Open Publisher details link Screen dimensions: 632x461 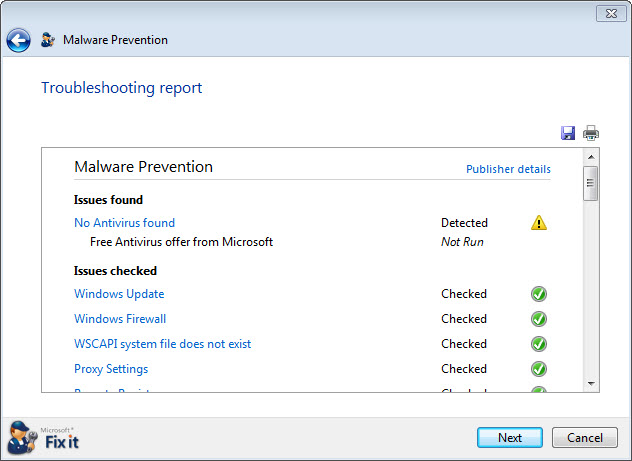(508, 169)
